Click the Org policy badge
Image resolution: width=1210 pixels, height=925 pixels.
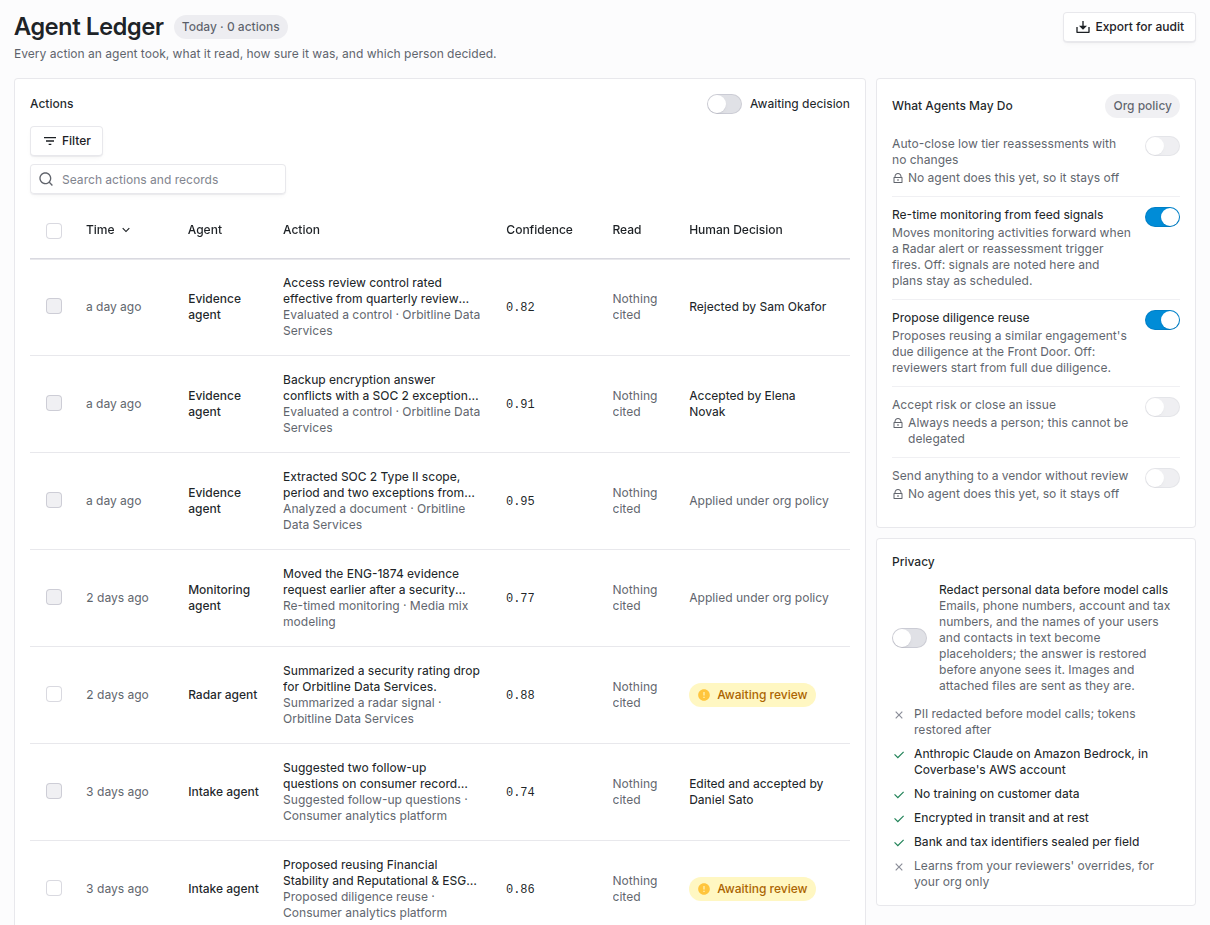(1142, 106)
